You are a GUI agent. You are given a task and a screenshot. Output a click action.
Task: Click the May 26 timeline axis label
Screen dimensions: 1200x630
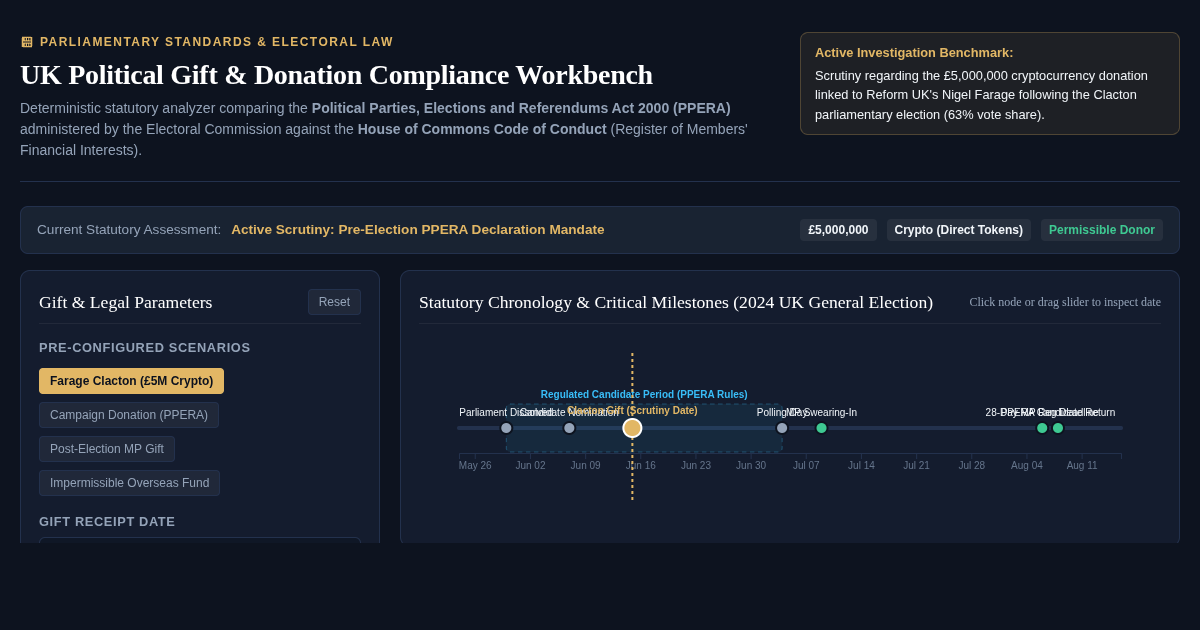click(475, 466)
